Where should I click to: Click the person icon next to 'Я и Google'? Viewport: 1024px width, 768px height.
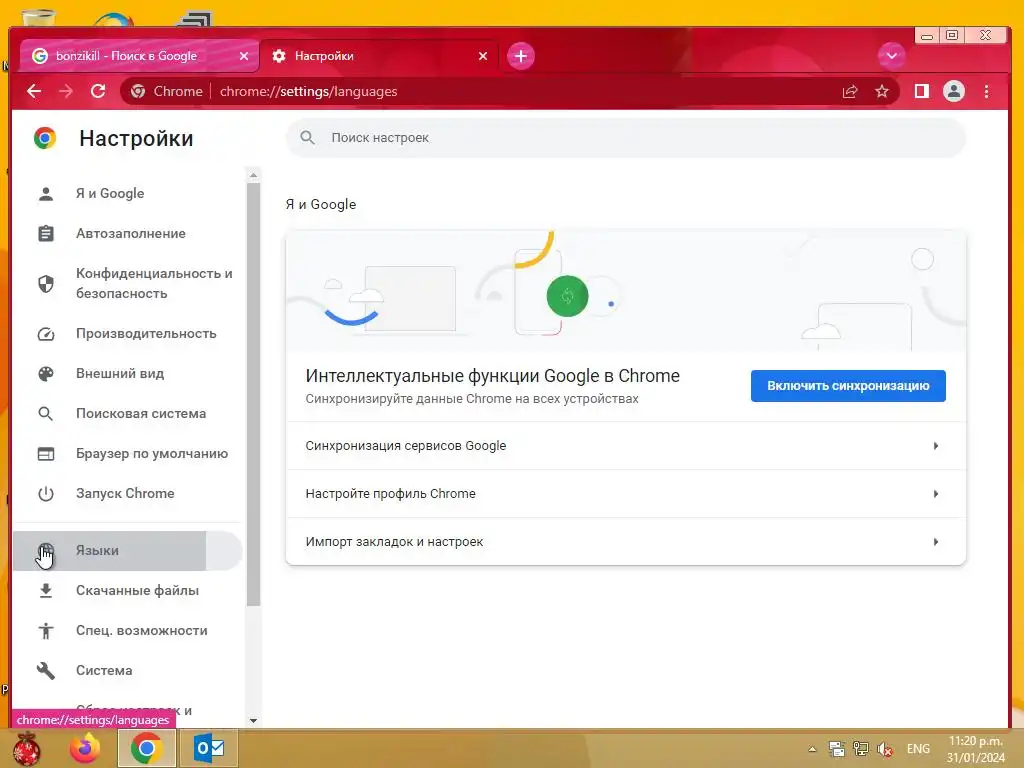(x=46, y=193)
